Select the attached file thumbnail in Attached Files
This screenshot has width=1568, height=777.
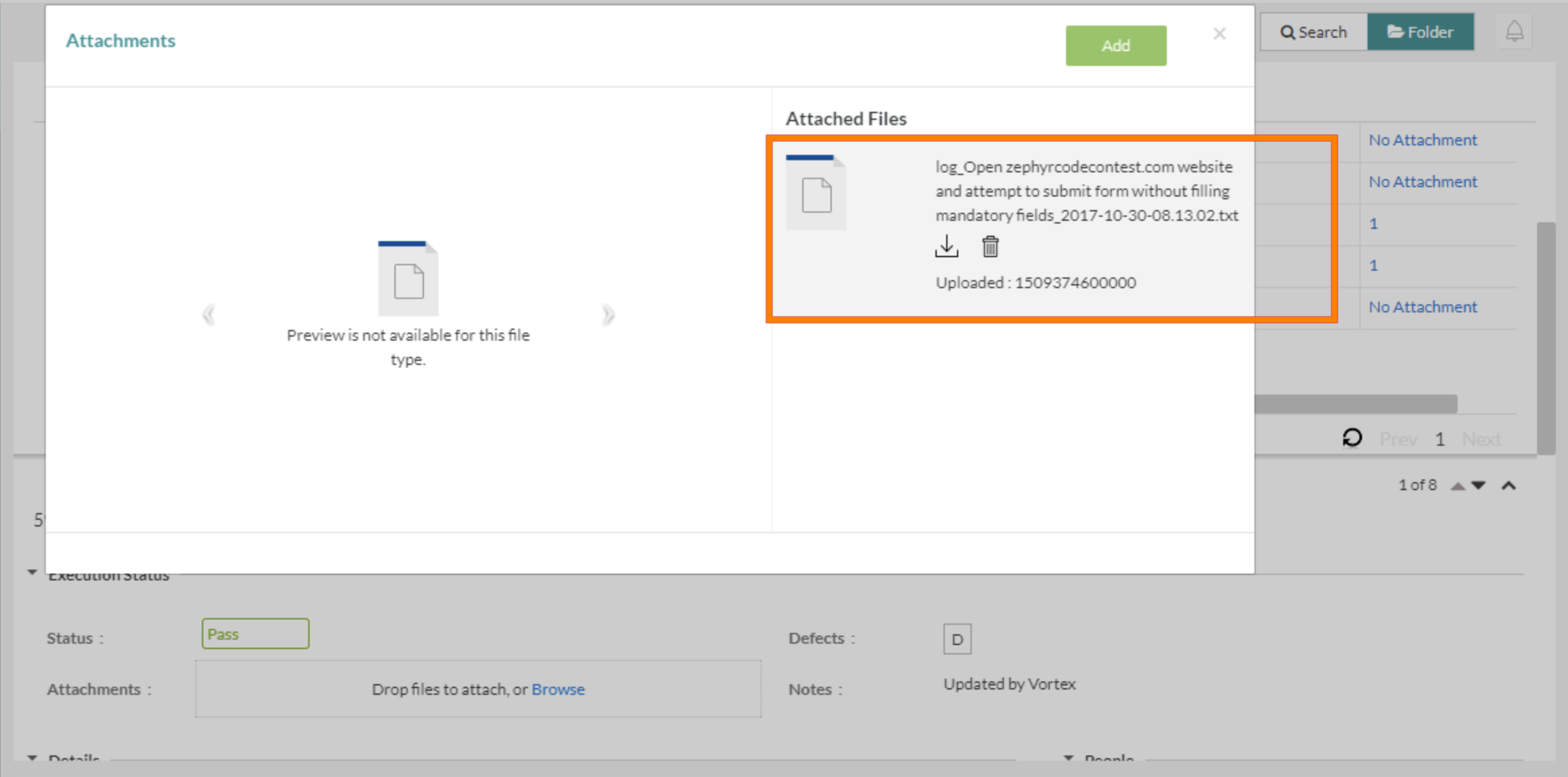tap(816, 193)
